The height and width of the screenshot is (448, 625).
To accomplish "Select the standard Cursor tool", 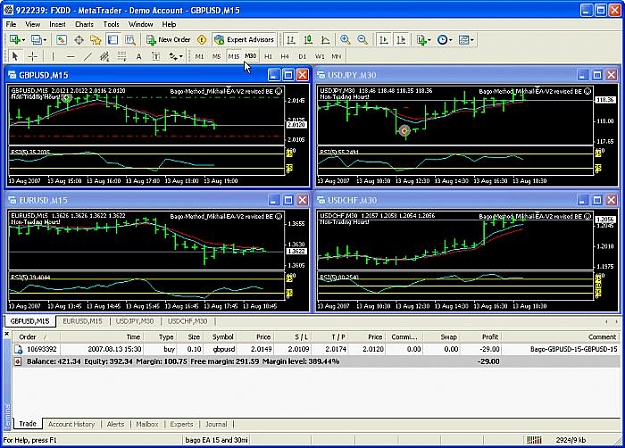I will pyautogui.click(x=15, y=57).
